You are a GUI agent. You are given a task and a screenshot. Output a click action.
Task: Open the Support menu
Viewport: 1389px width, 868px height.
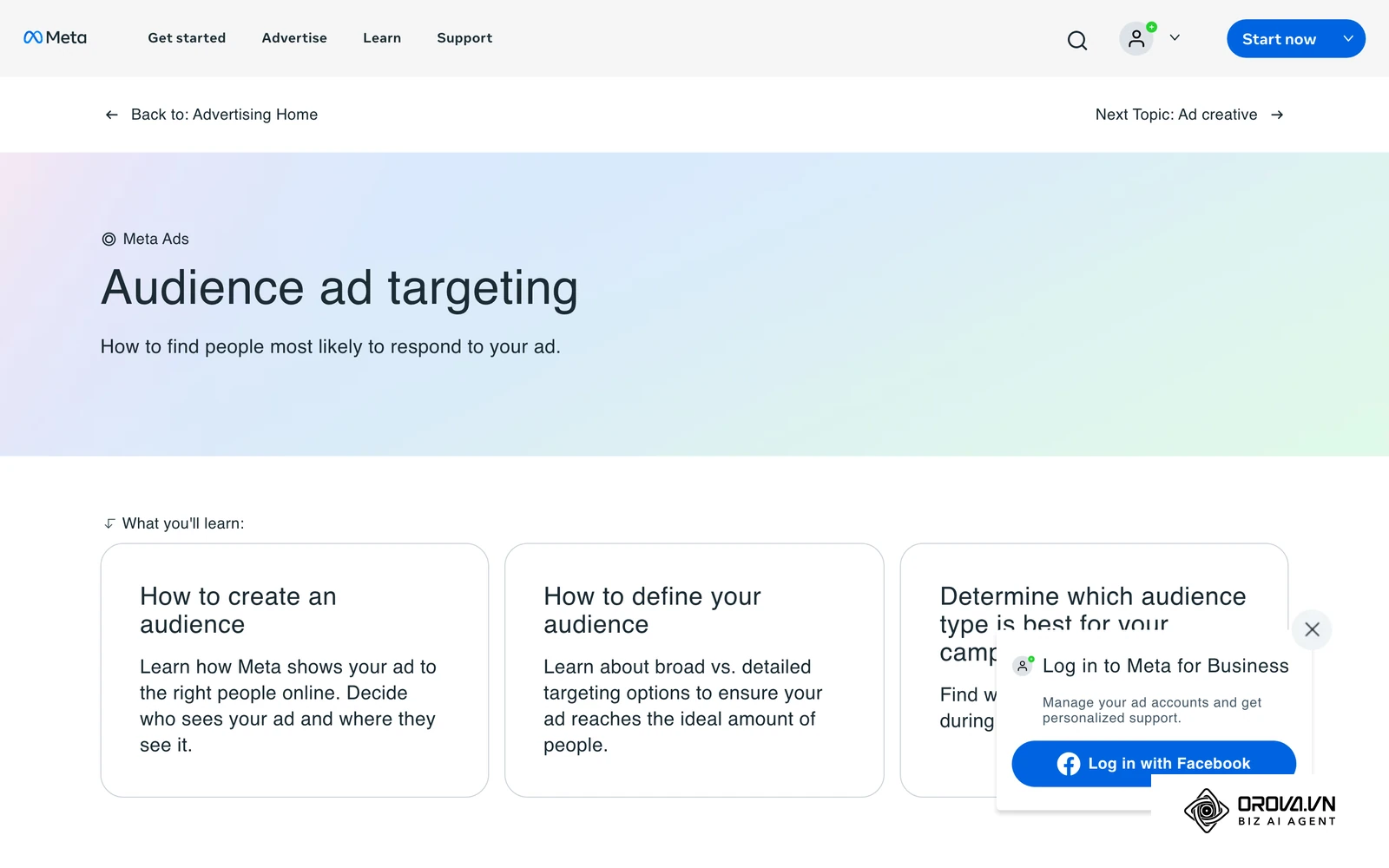coord(464,37)
